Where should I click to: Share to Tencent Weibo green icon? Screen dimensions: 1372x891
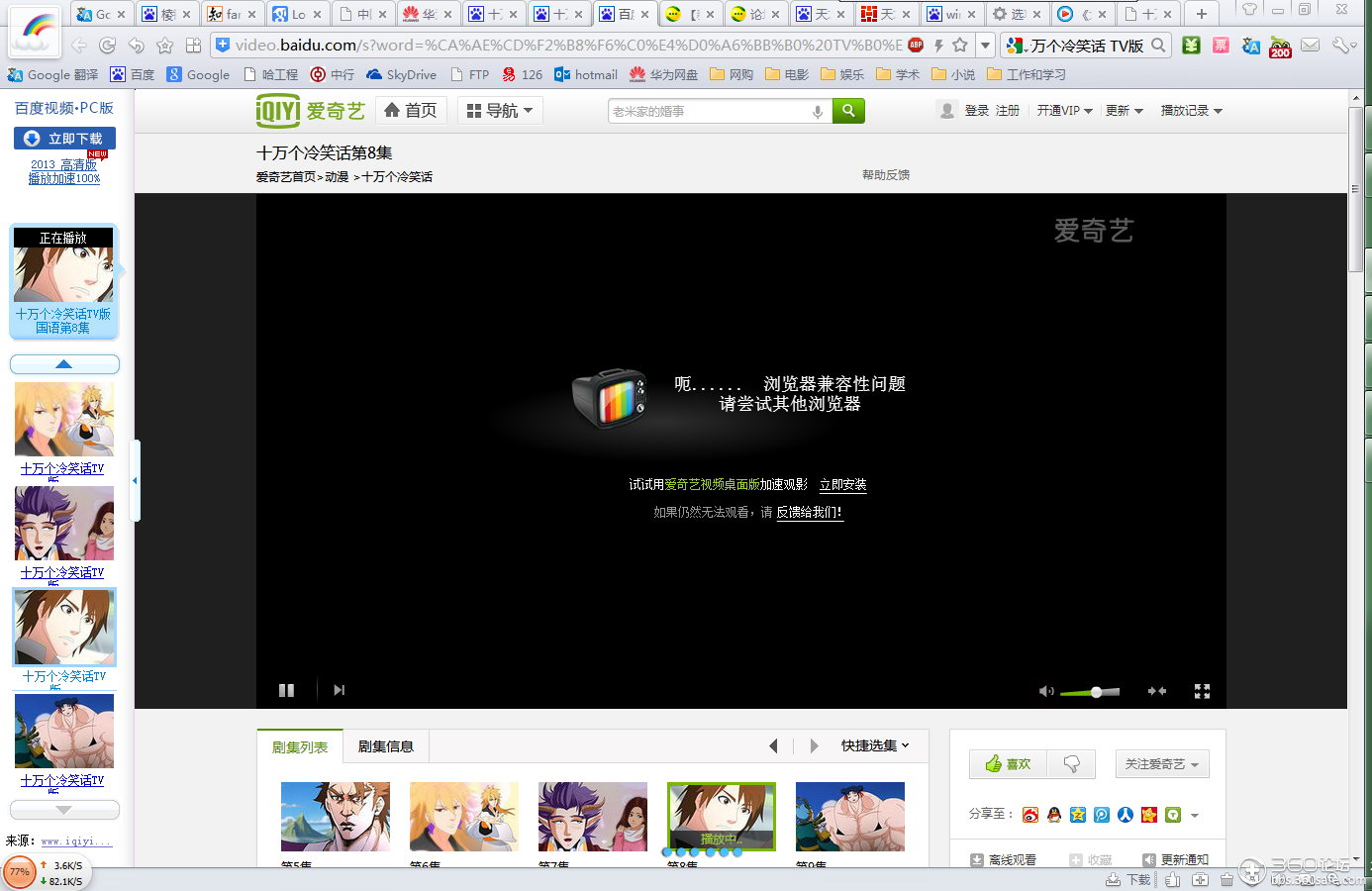[1173, 815]
